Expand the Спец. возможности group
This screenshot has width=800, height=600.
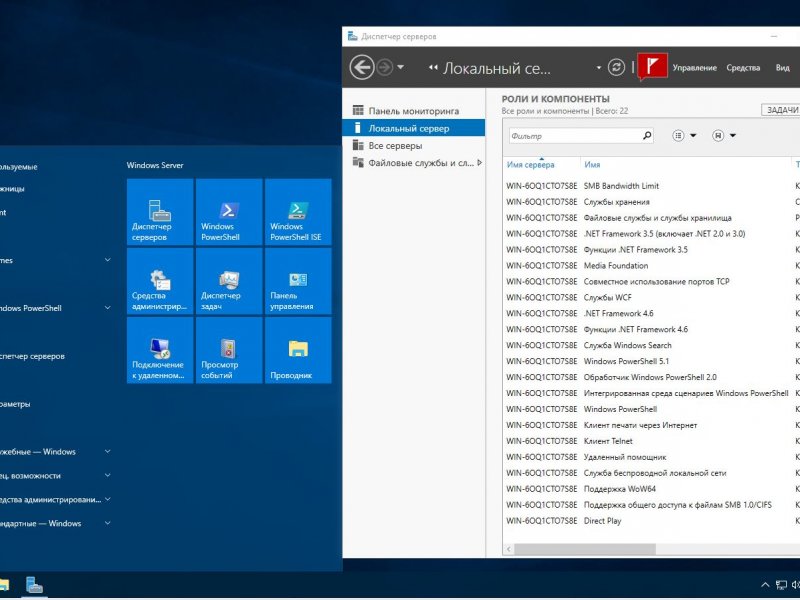[108, 476]
